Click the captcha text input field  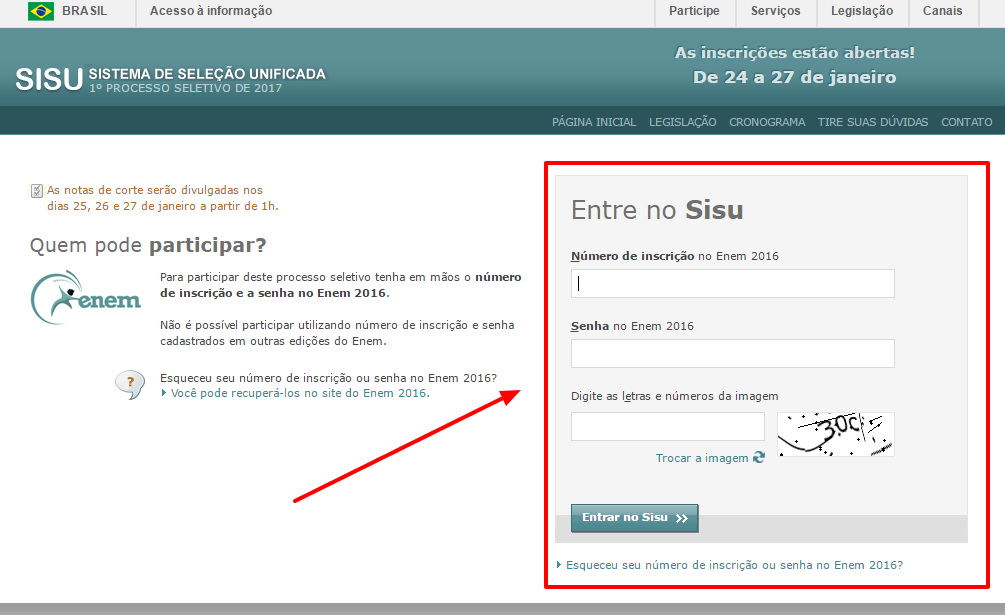[667, 427]
